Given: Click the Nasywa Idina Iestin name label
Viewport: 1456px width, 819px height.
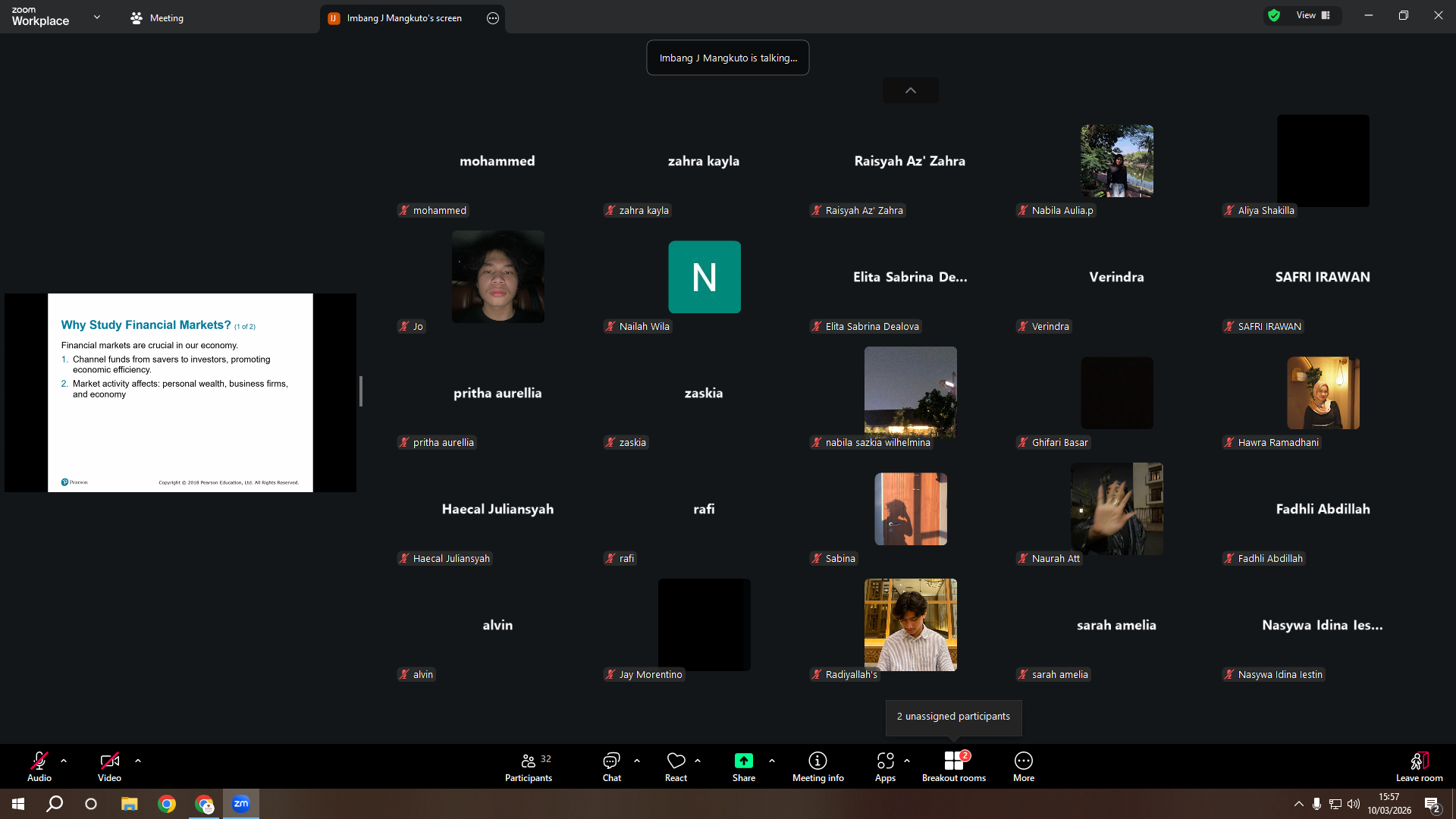Looking at the screenshot, I should click(1274, 674).
